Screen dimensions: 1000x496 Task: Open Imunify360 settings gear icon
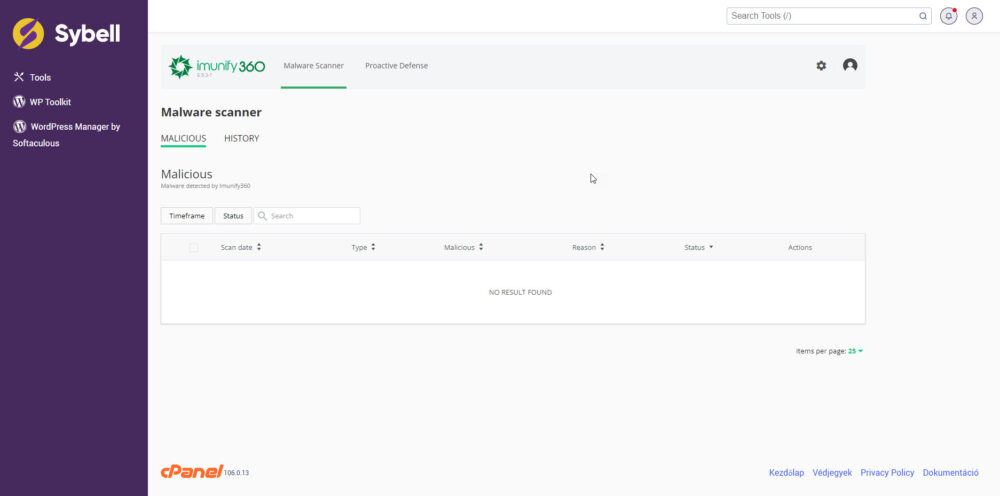[x=821, y=66]
